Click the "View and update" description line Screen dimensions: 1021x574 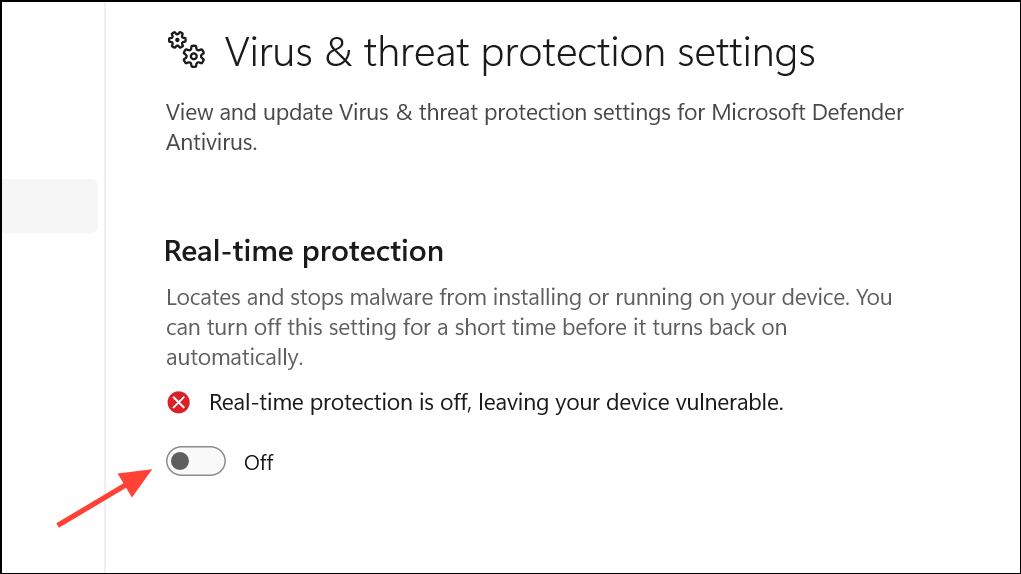click(534, 112)
